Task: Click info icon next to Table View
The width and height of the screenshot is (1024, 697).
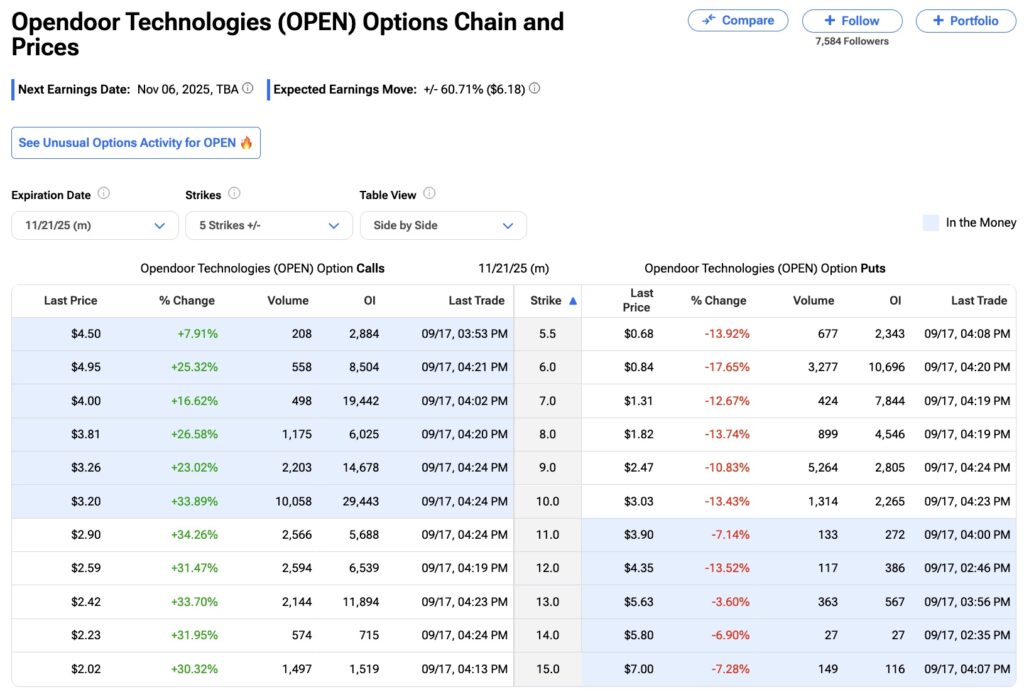Action: click(x=430, y=194)
